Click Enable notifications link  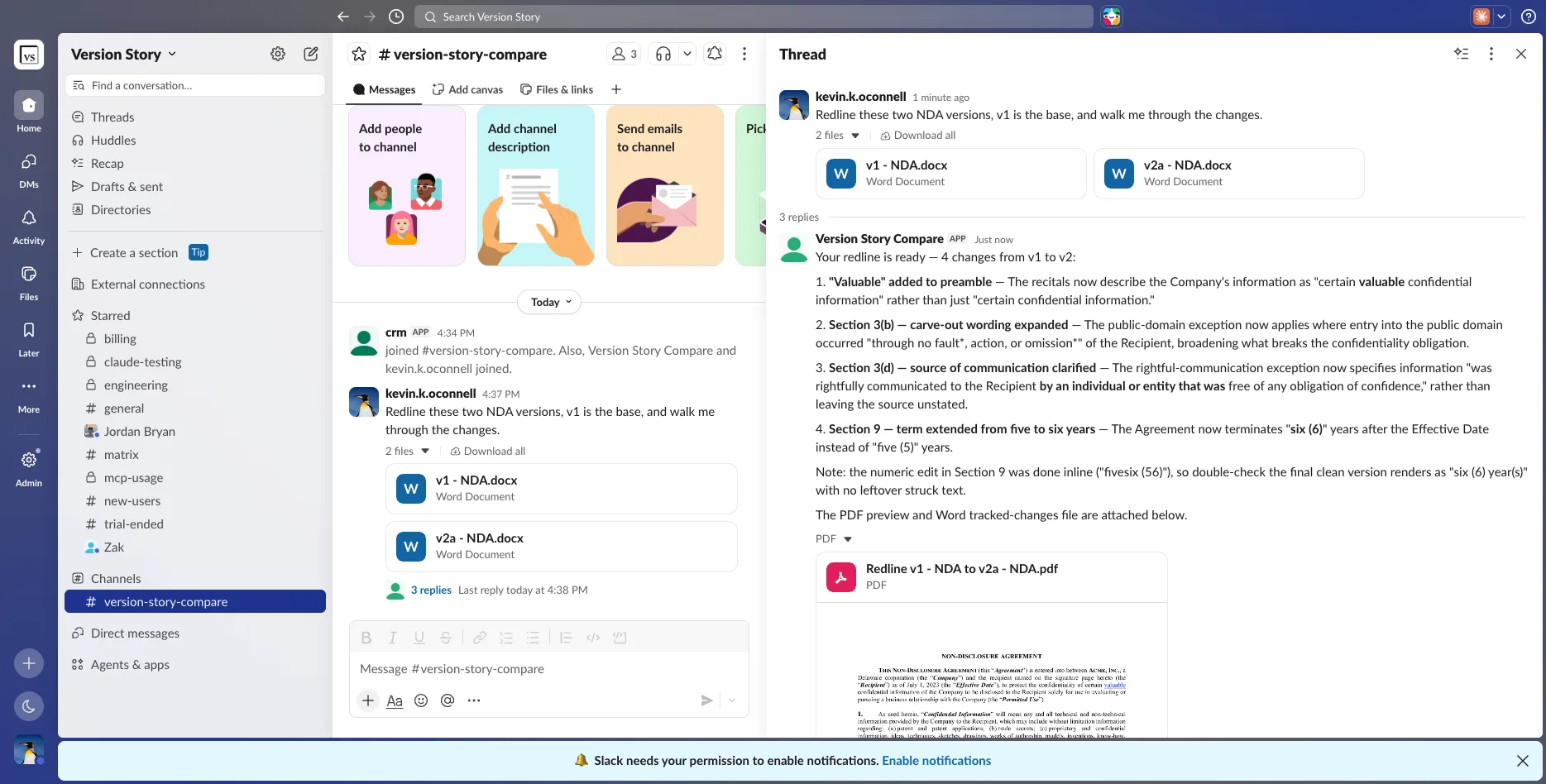pos(936,761)
